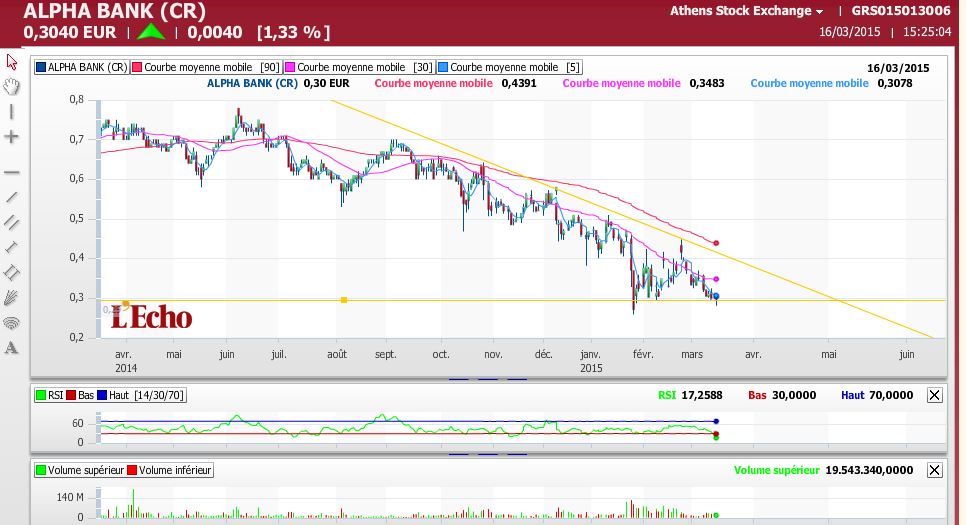Click moving average [90] legend entry
The width and height of the screenshot is (966, 525).
coord(206,67)
